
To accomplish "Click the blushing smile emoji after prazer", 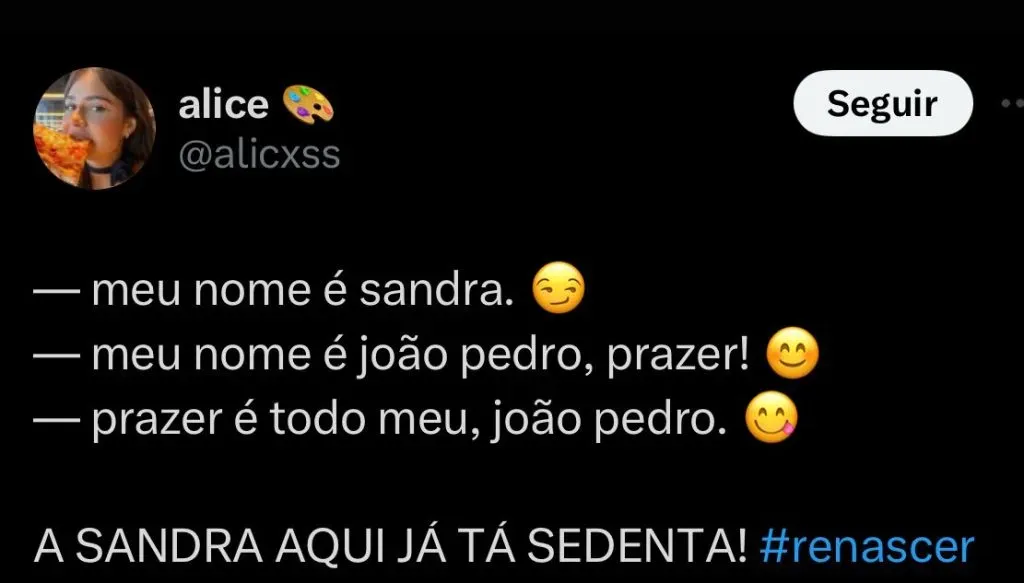I will click(x=792, y=353).
